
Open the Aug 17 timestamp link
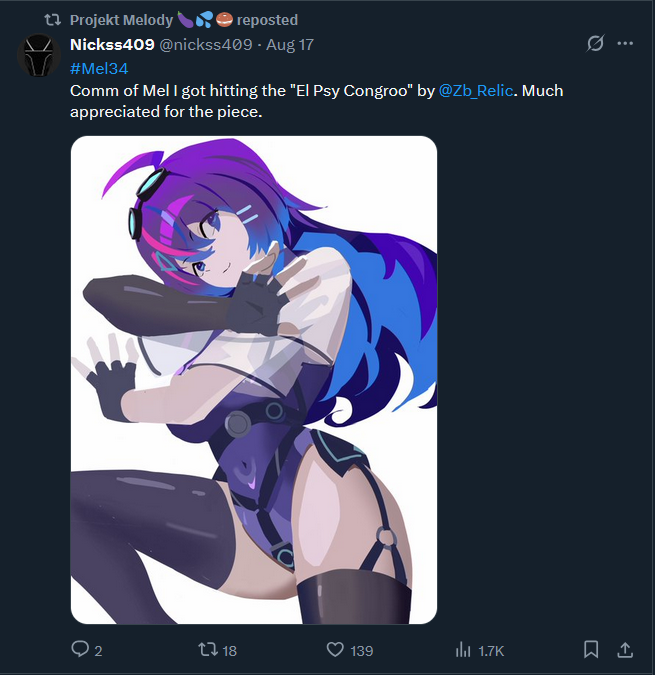290,45
